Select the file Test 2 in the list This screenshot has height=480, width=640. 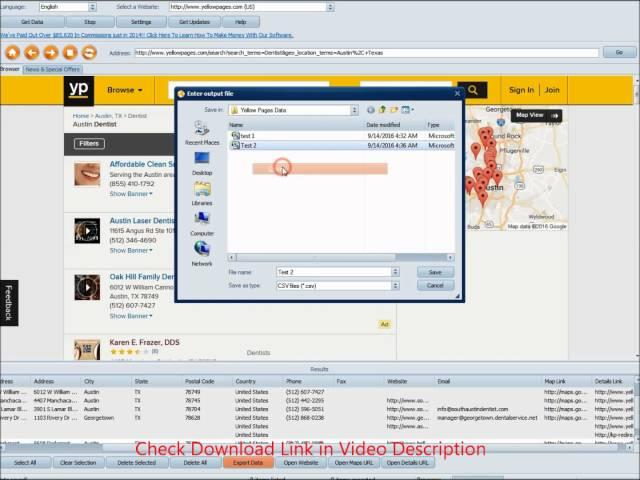click(341, 145)
